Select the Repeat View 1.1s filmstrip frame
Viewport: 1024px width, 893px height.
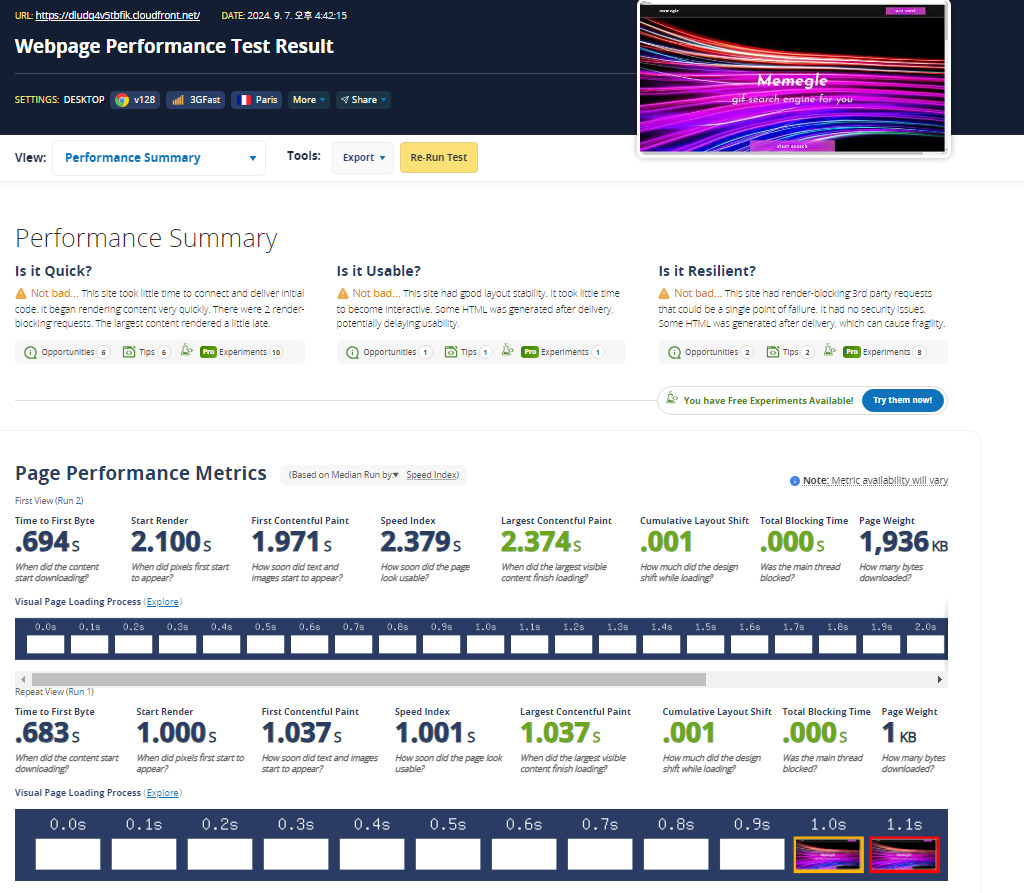pyautogui.click(x=904, y=854)
